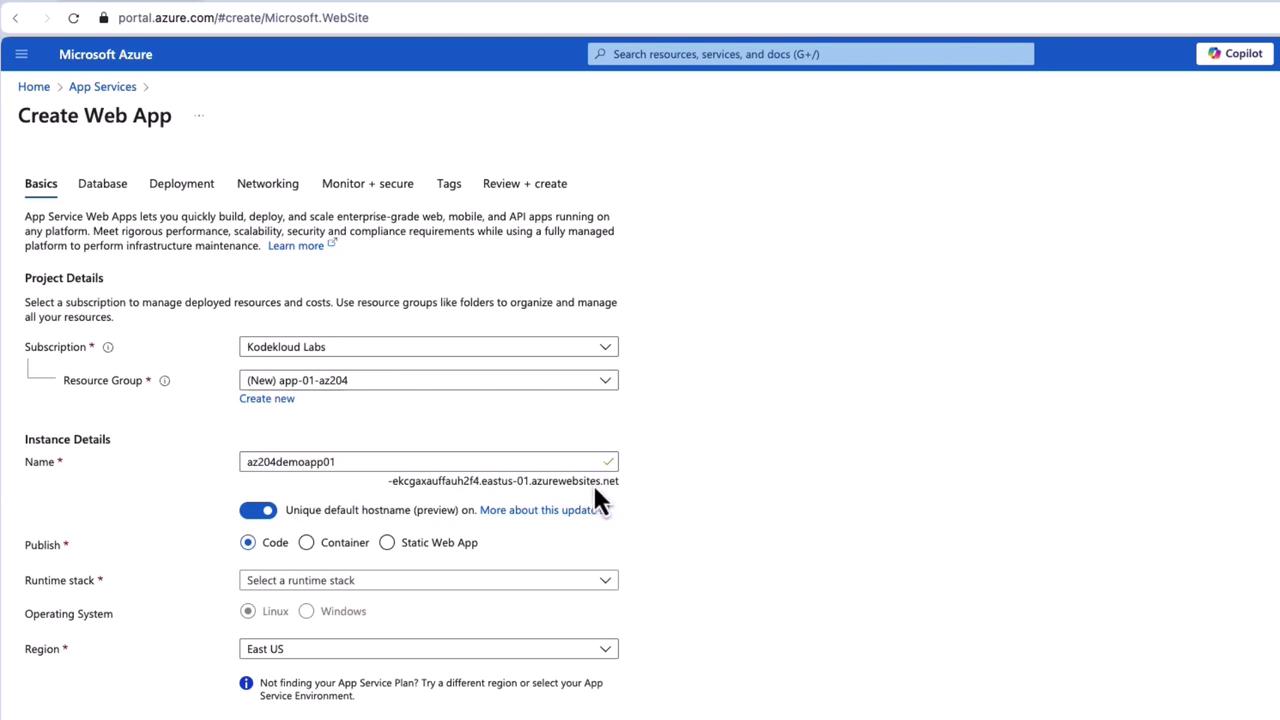Screen dimensions: 1280x720
Task: Open the Region dropdown
Action: (429, 649)
